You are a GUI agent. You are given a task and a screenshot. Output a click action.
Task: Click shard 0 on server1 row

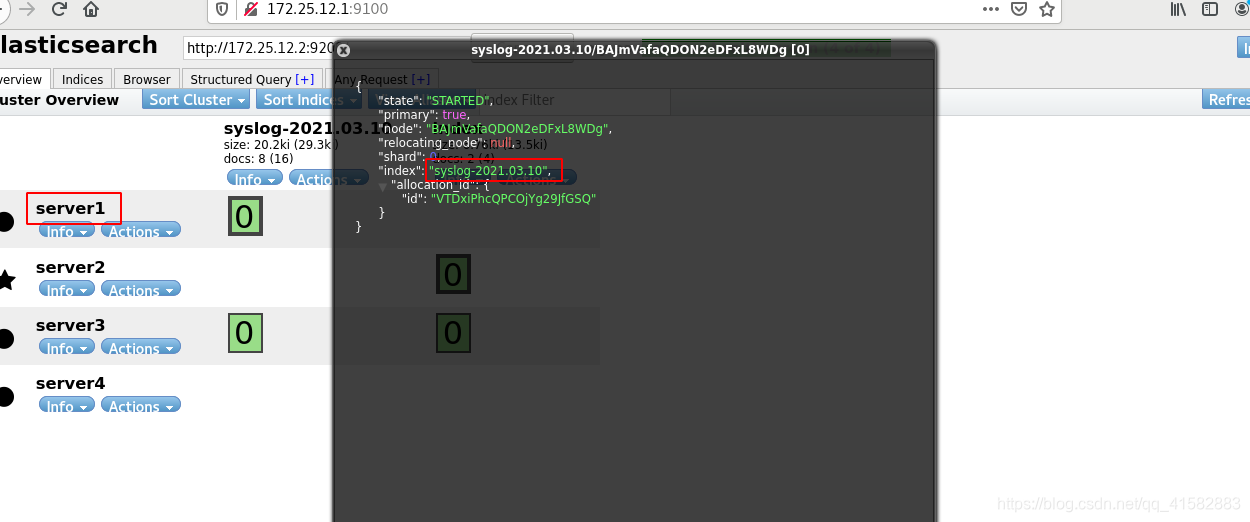tap(245, 217)
